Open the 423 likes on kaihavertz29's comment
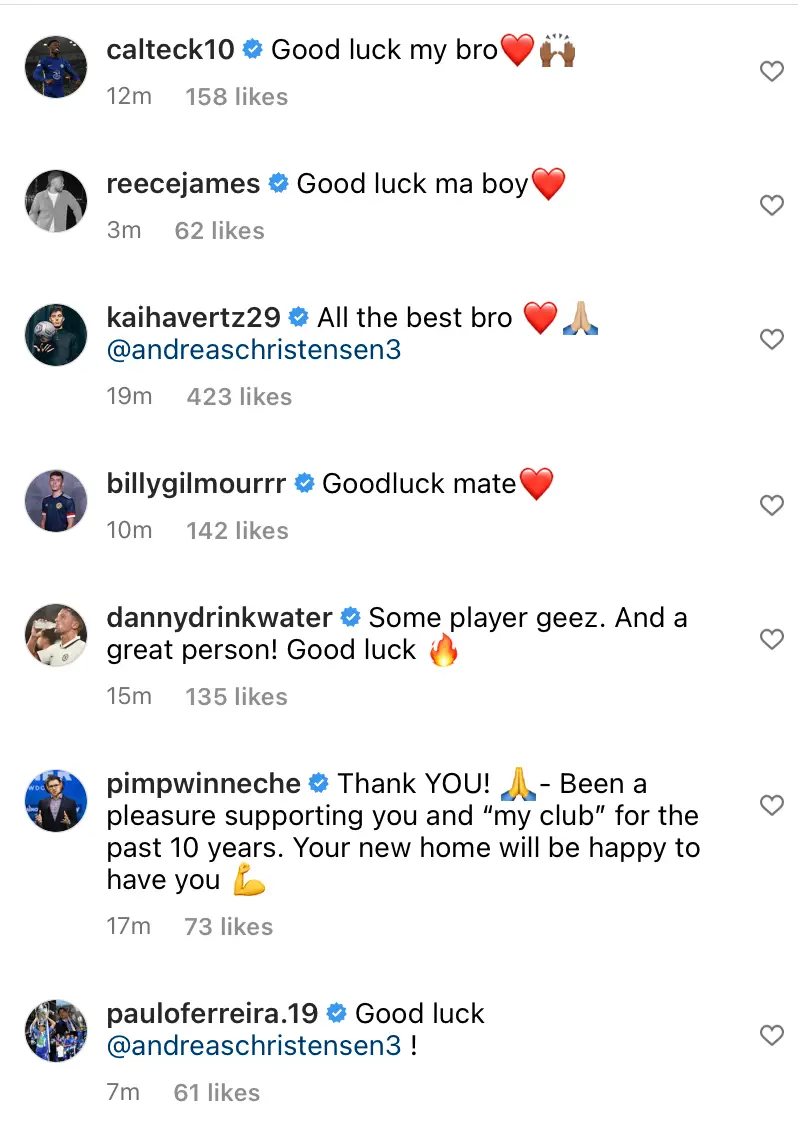 (x=238, y=397)
